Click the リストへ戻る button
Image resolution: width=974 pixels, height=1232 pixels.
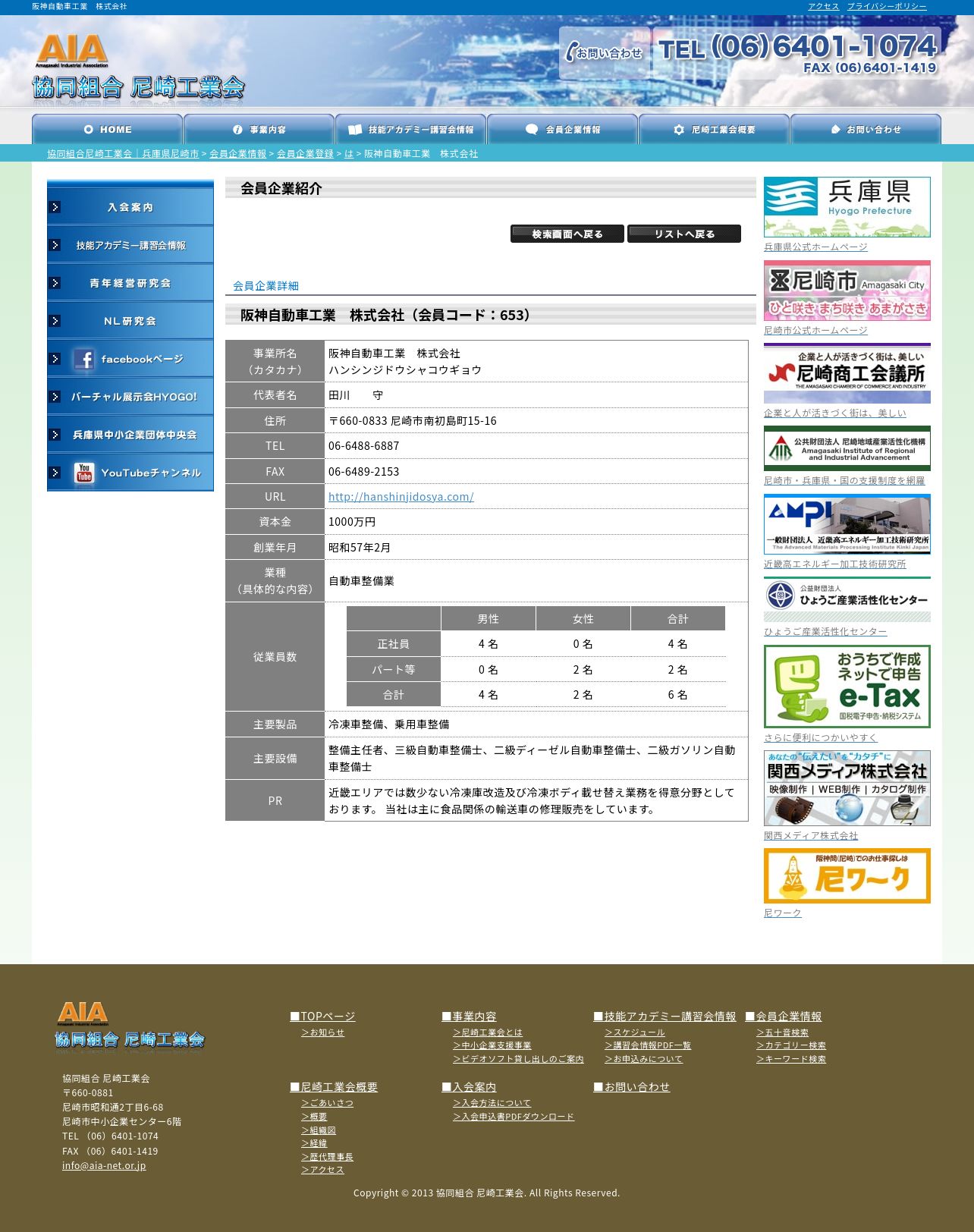(x=684, y=234)
